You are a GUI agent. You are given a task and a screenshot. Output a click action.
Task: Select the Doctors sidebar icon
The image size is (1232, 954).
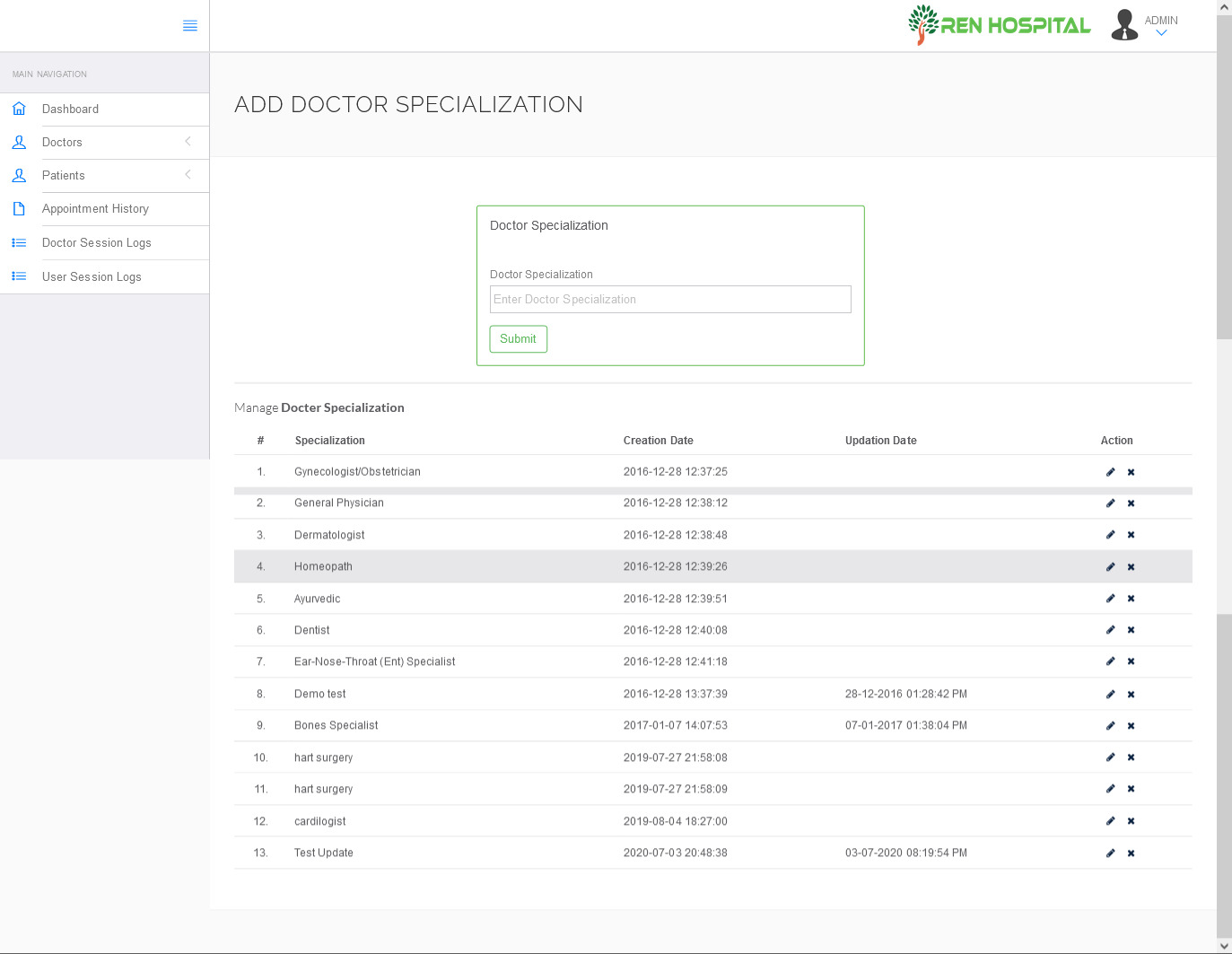click(19, 142)
